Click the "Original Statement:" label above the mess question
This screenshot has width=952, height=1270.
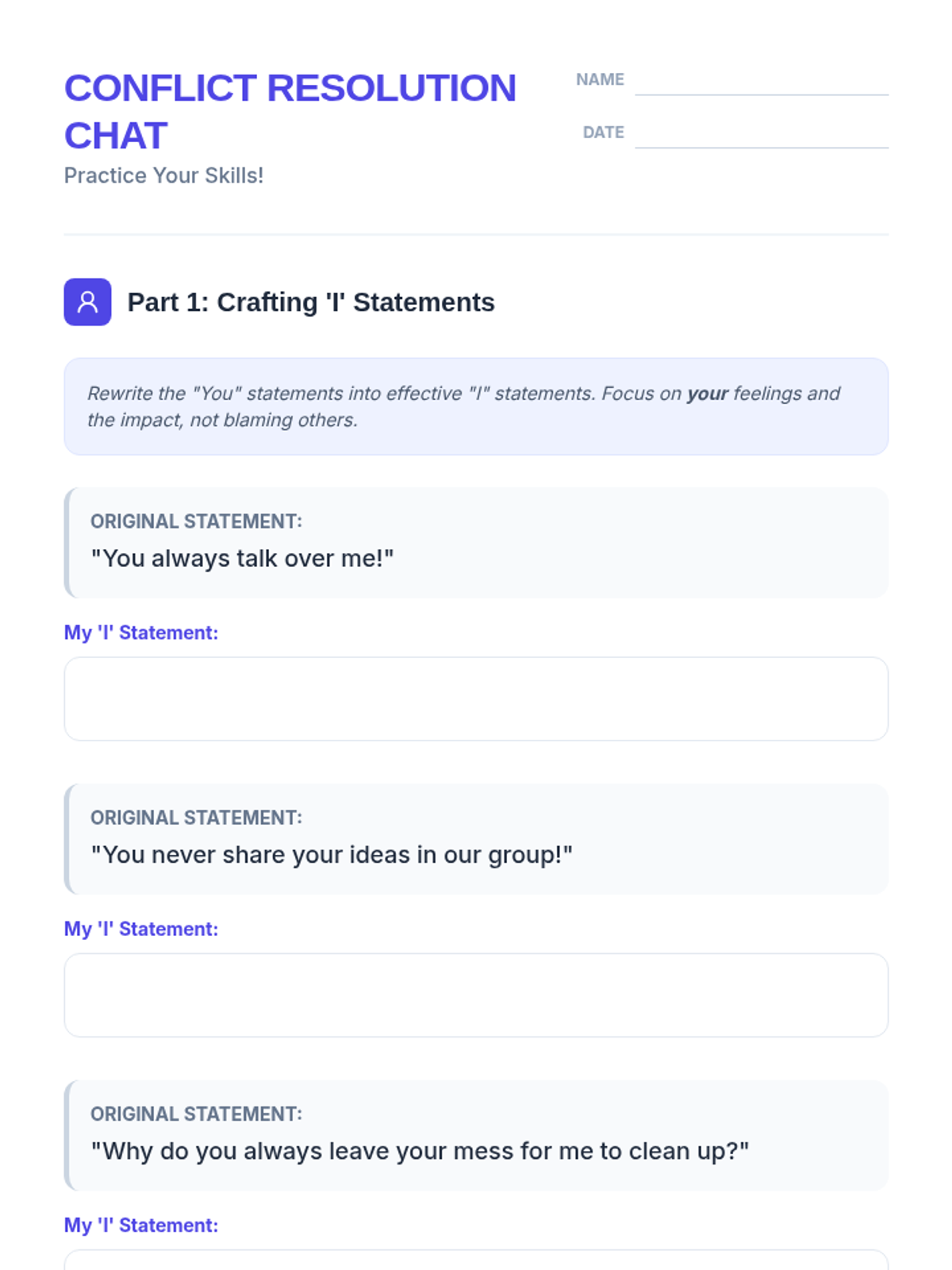point(196,1114)
